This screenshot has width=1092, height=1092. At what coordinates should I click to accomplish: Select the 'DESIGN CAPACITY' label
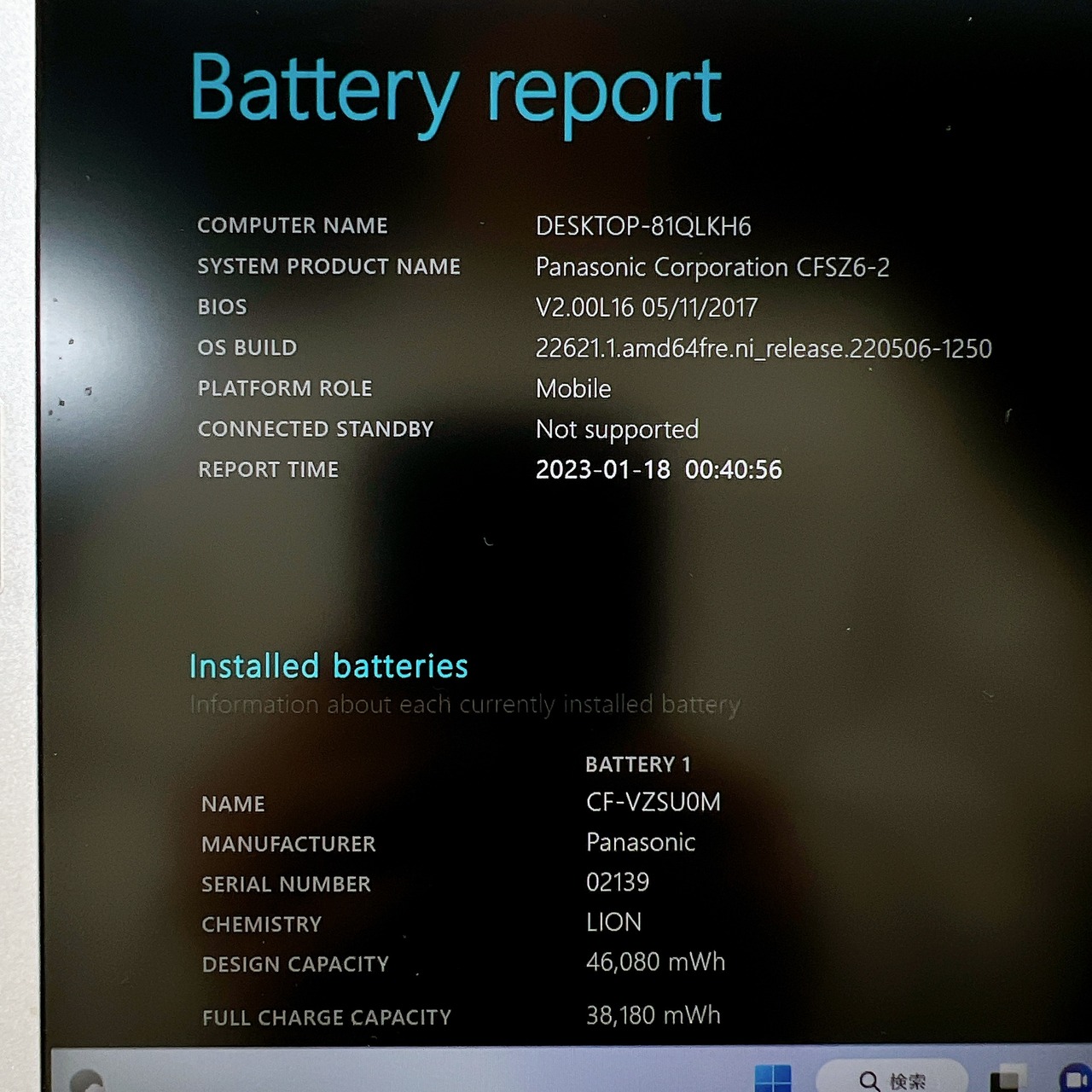296,964
